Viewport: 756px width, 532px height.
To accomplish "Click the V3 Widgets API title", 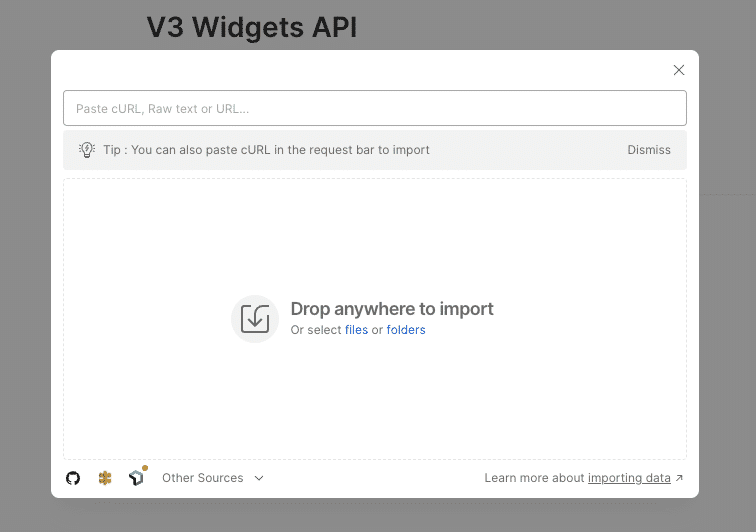I will click(252, 27).
